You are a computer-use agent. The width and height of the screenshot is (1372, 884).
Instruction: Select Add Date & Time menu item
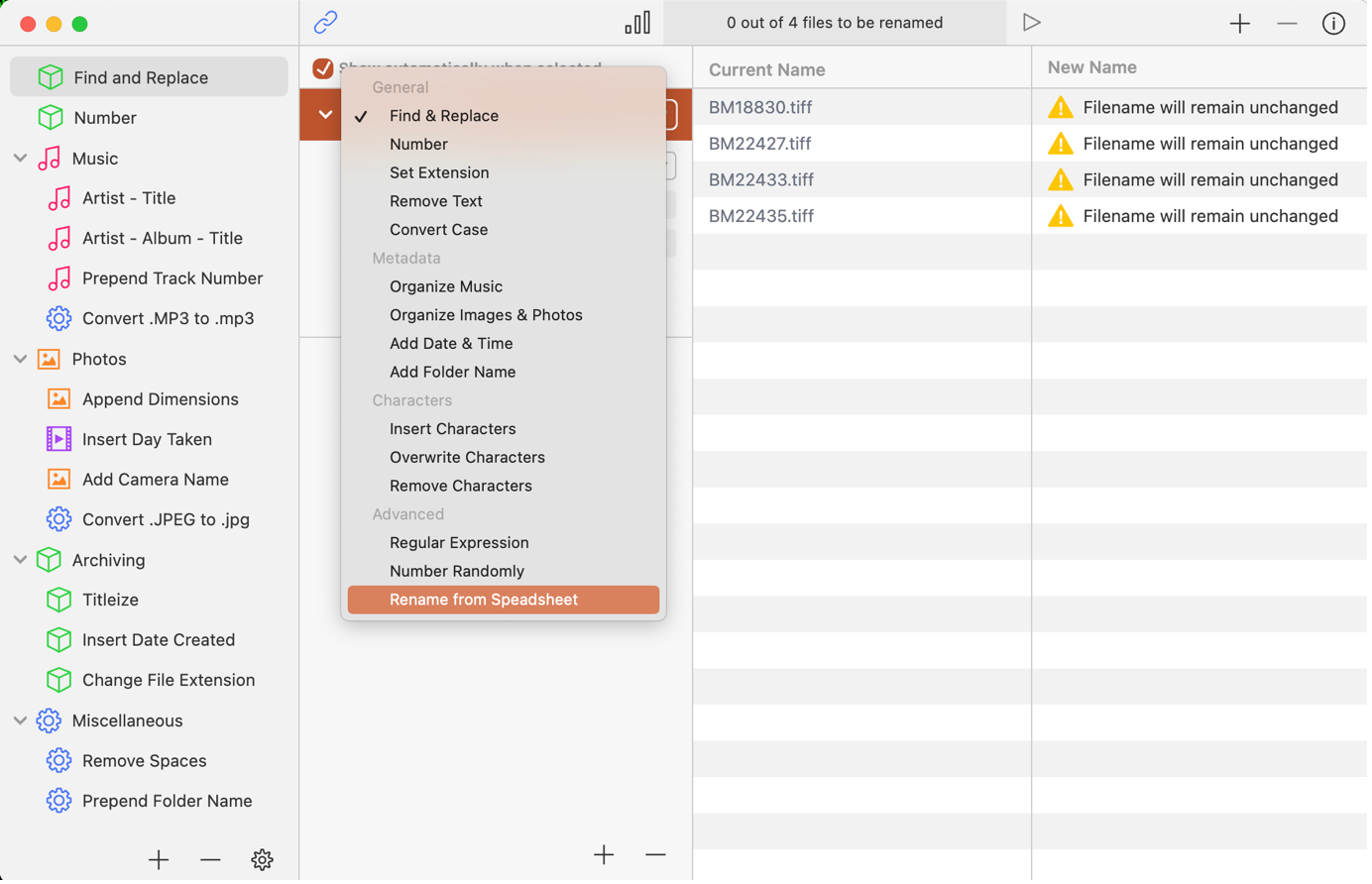click(505, 345)
